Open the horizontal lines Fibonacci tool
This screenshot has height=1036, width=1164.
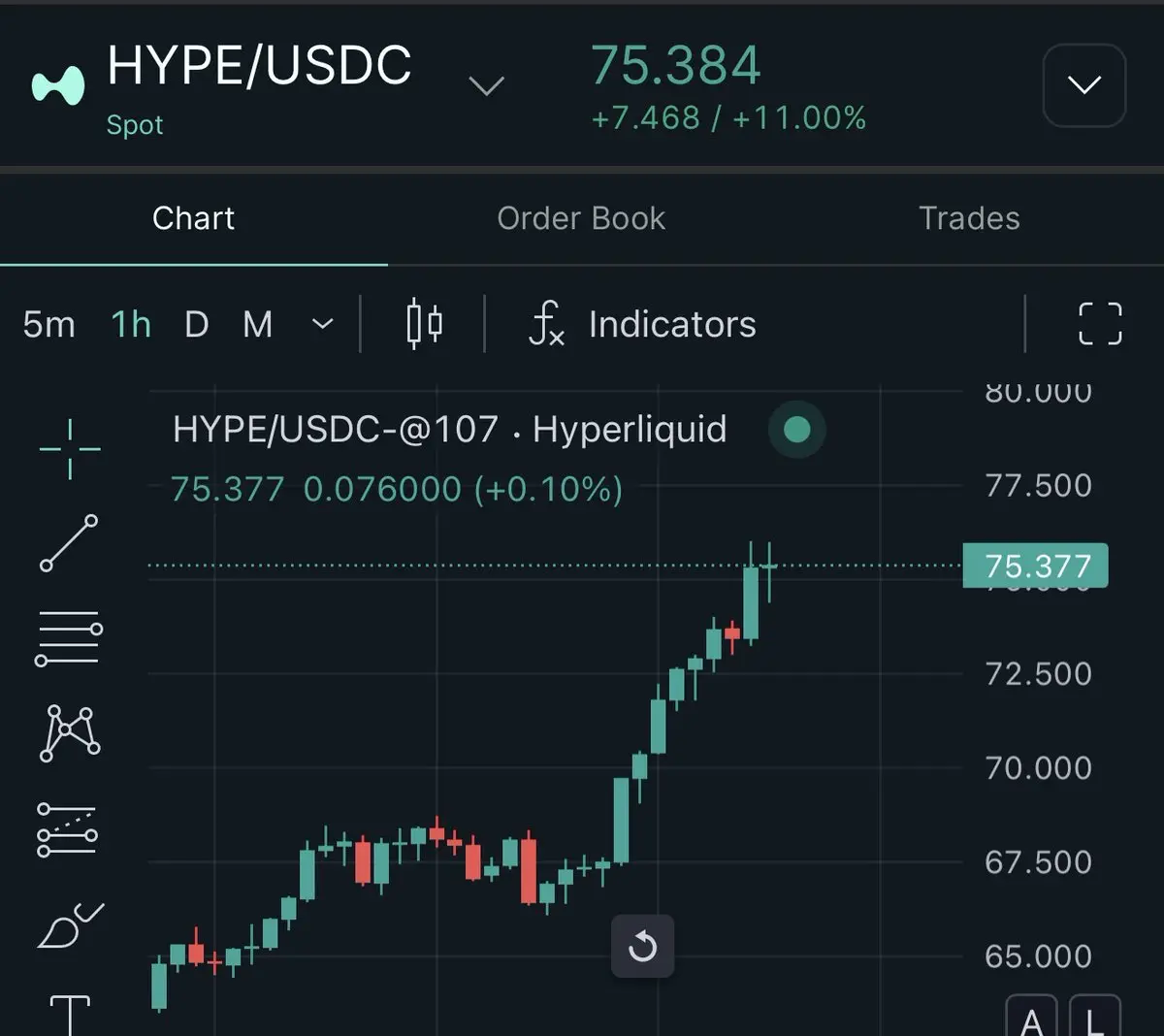[68, 638]
